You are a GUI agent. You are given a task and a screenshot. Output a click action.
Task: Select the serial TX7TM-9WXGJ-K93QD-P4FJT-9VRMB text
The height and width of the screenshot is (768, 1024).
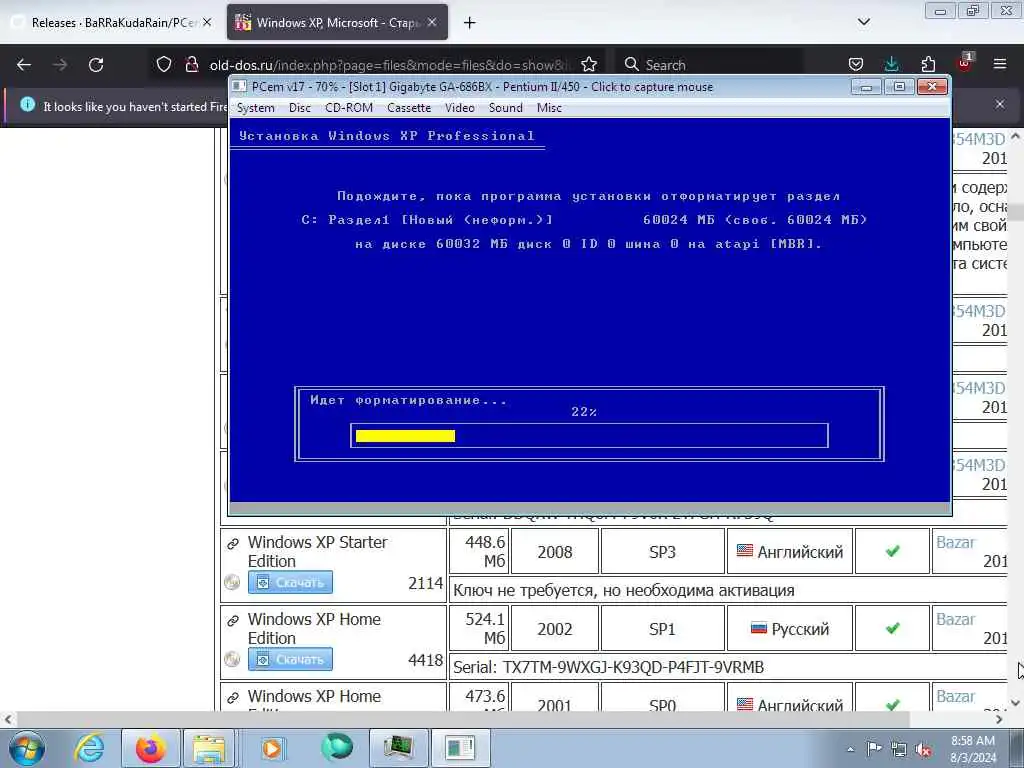[x=633, y=667]
